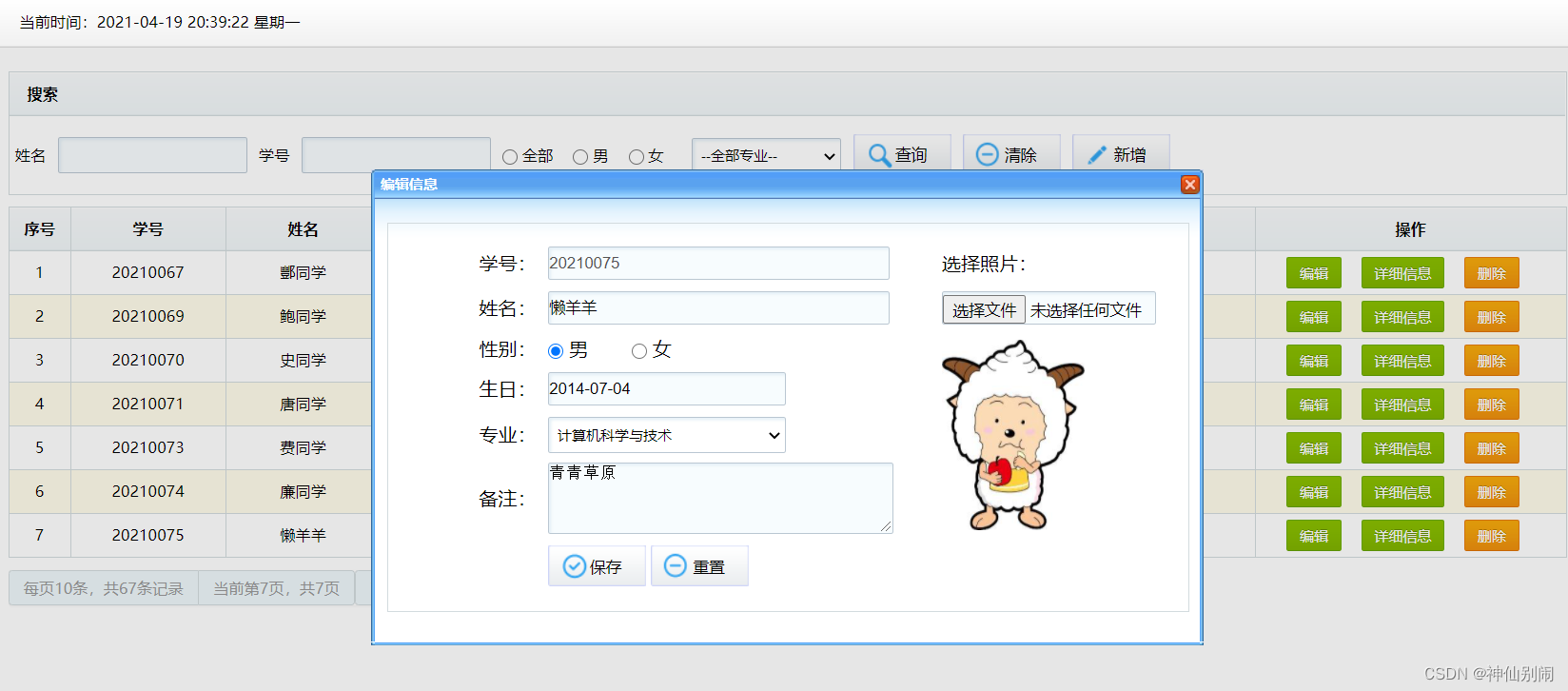This screenshot has height=691, width=1568.
Task: Select the 男 radio in search filter
Action: (580, 157)
